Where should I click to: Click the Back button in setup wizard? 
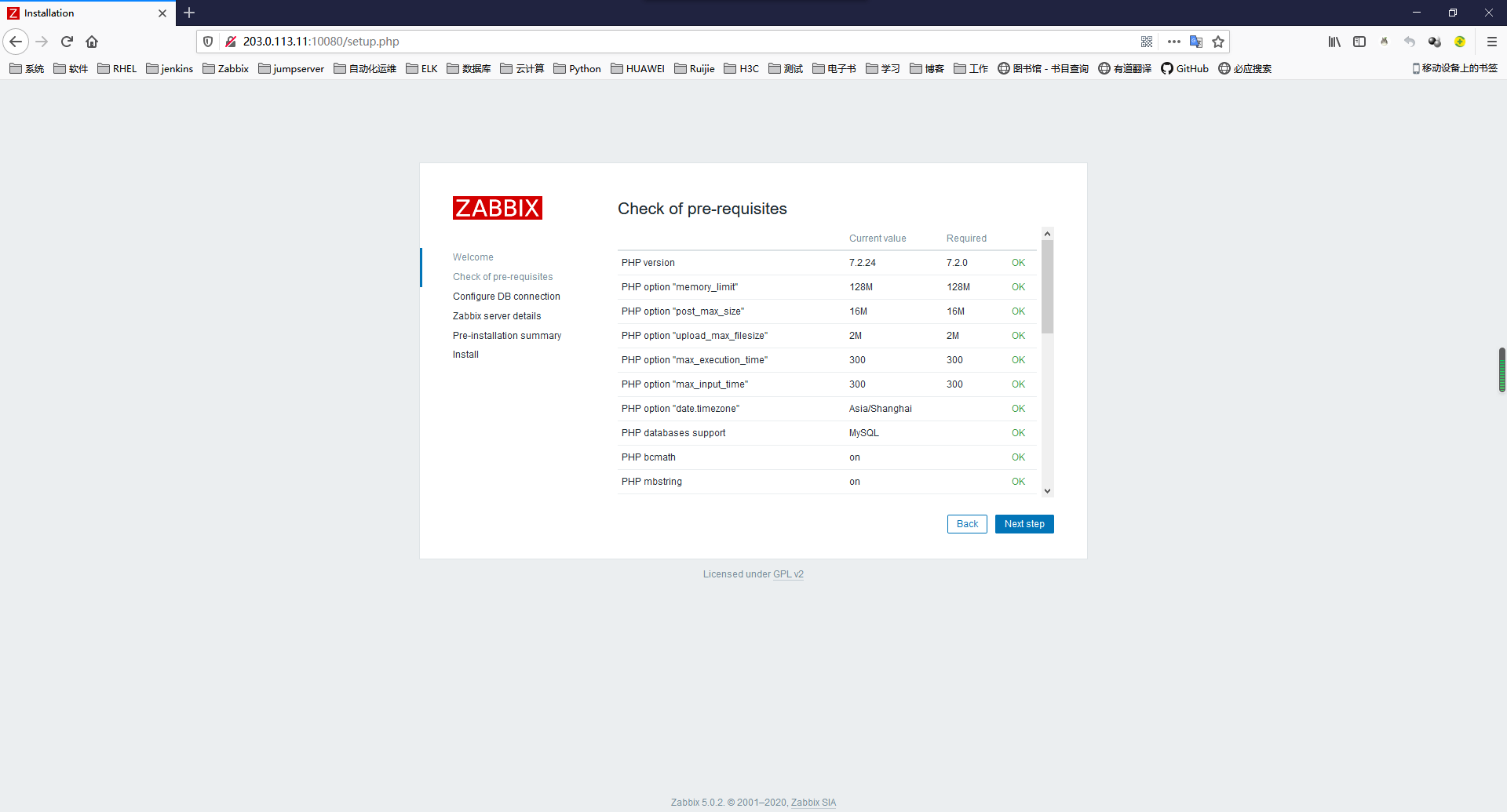[x=967, y=524]
